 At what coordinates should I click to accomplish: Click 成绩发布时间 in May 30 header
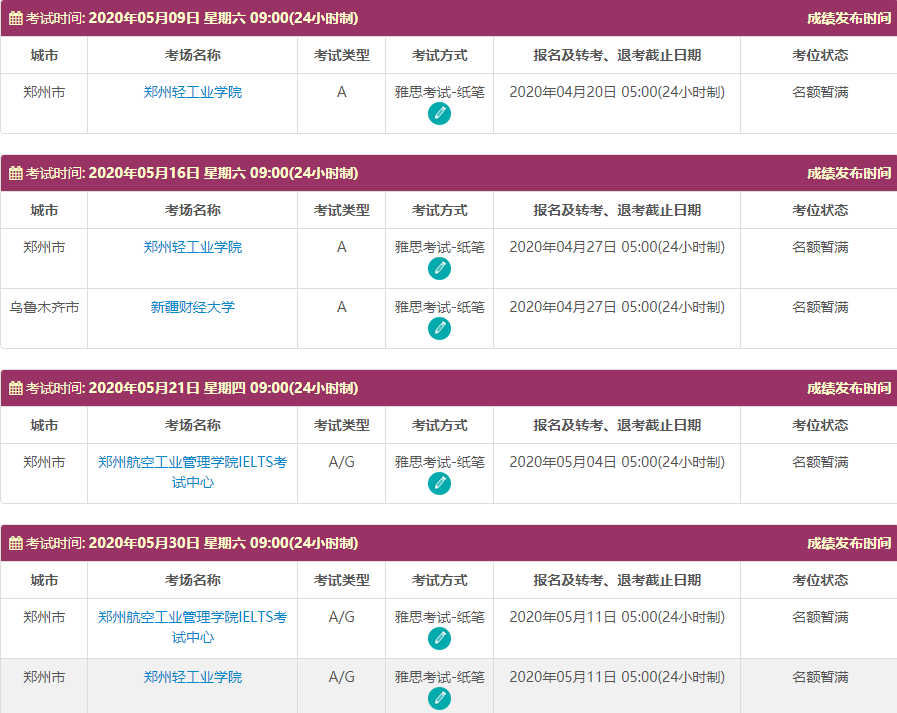point(849,543)
